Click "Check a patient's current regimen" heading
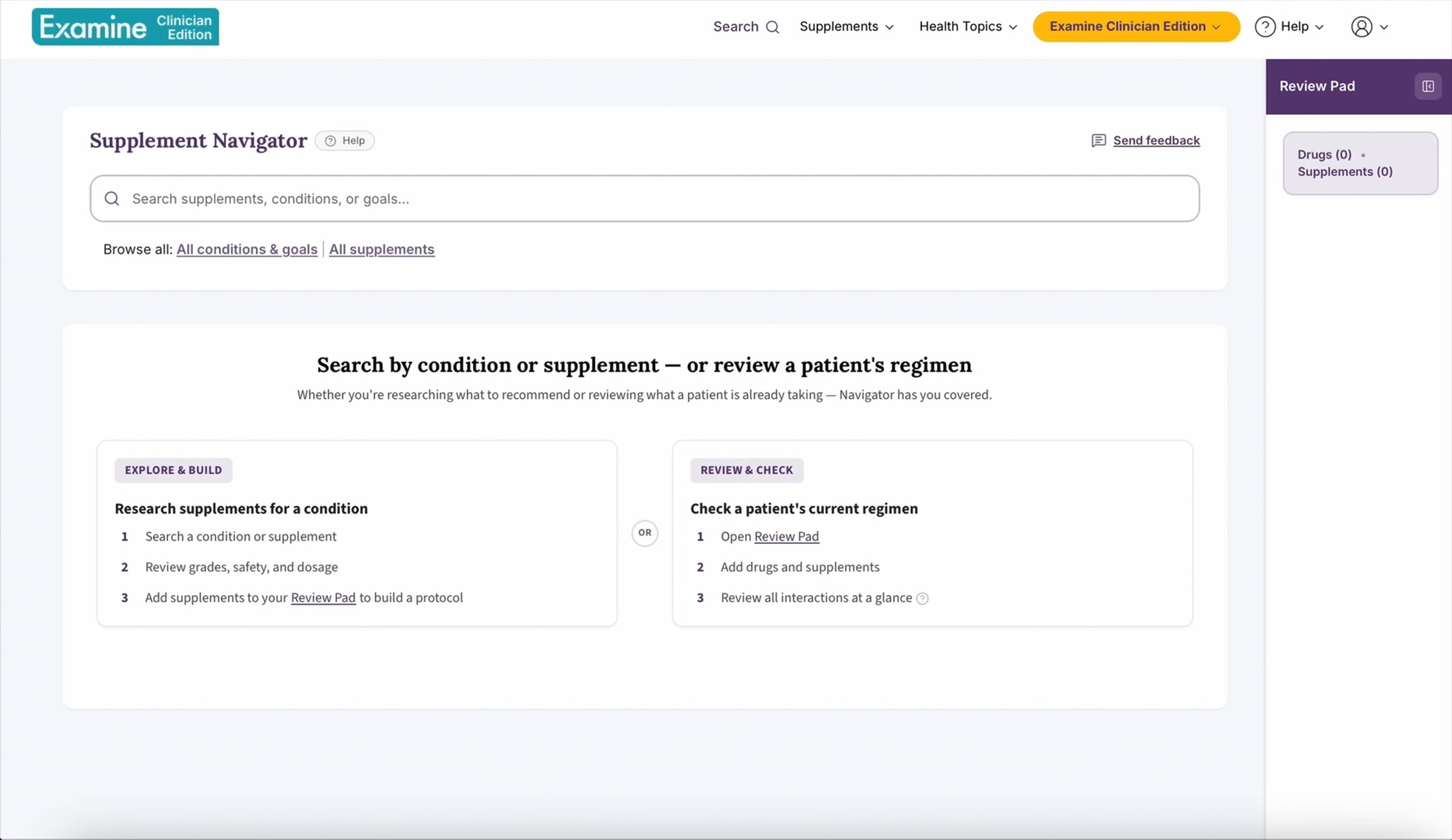Viewport: 1452px width, 840px height. pos(804,509)
